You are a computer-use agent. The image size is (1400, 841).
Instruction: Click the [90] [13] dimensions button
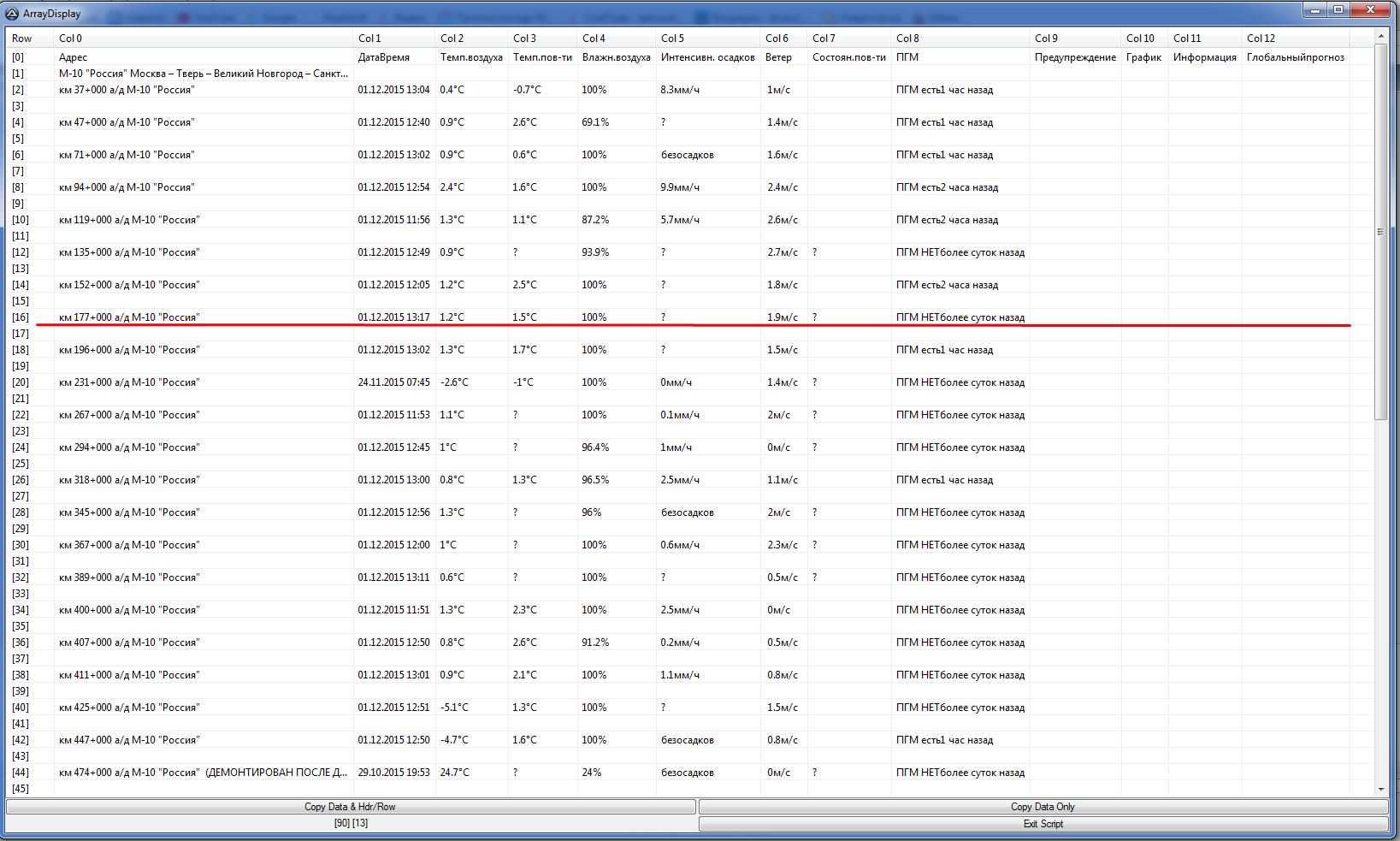coord(351,823)
